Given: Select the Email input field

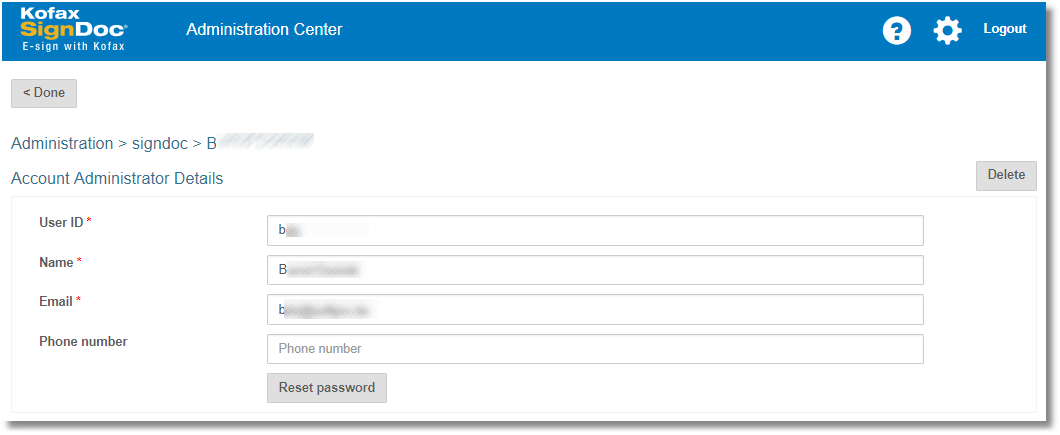Looking at the screenshot, I should [x=595, y=310].
